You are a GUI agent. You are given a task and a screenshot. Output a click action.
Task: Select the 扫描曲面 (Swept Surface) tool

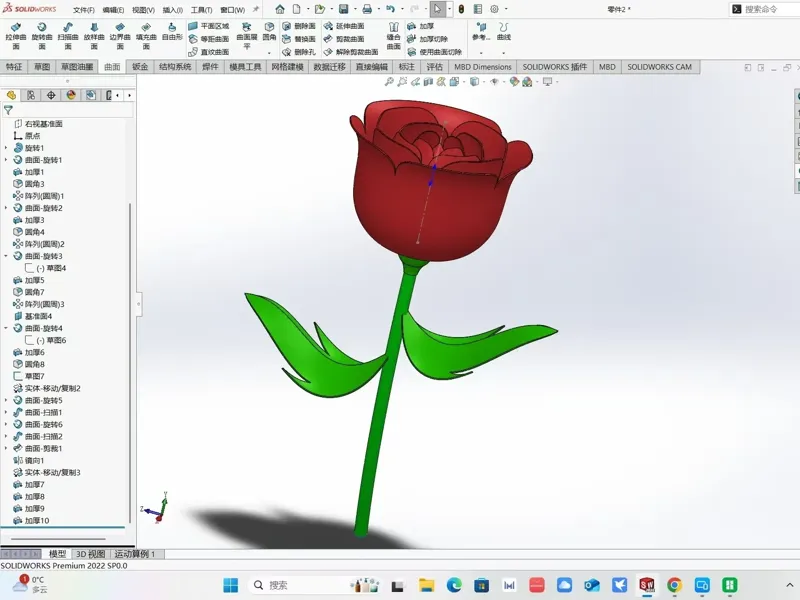[68, 36]
